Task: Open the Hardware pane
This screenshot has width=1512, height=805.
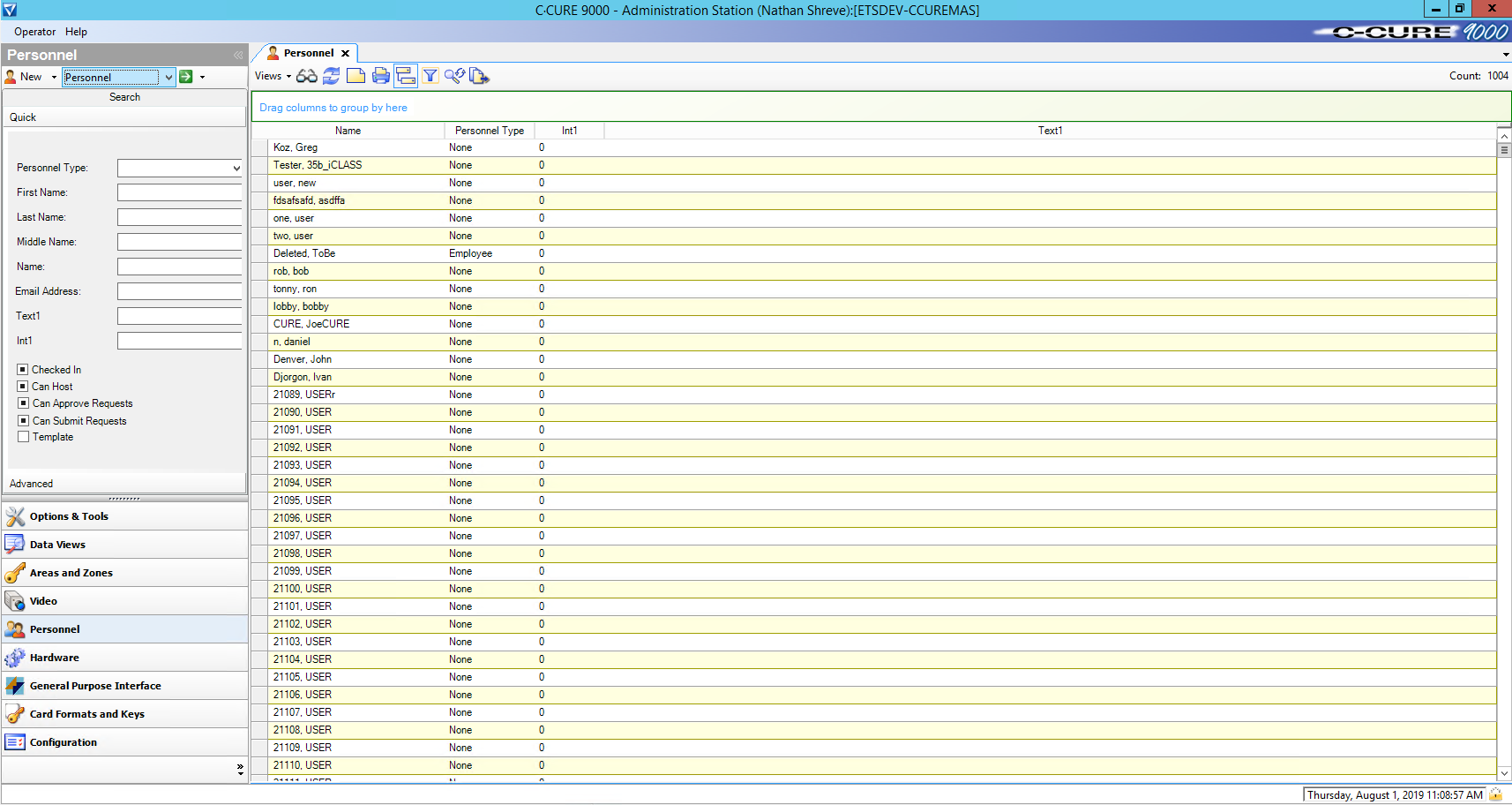Action: (x=55, y=657)
